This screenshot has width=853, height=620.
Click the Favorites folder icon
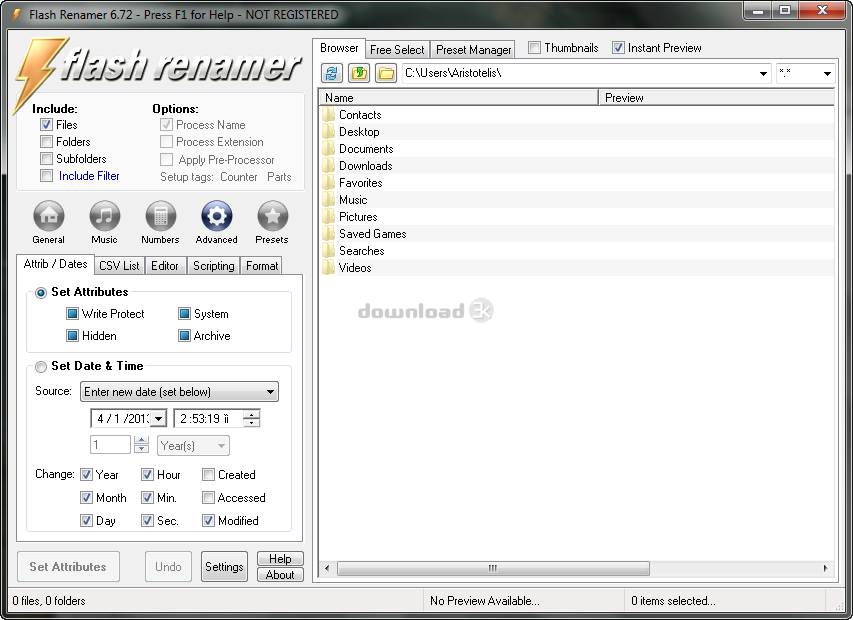coord(328,183)
